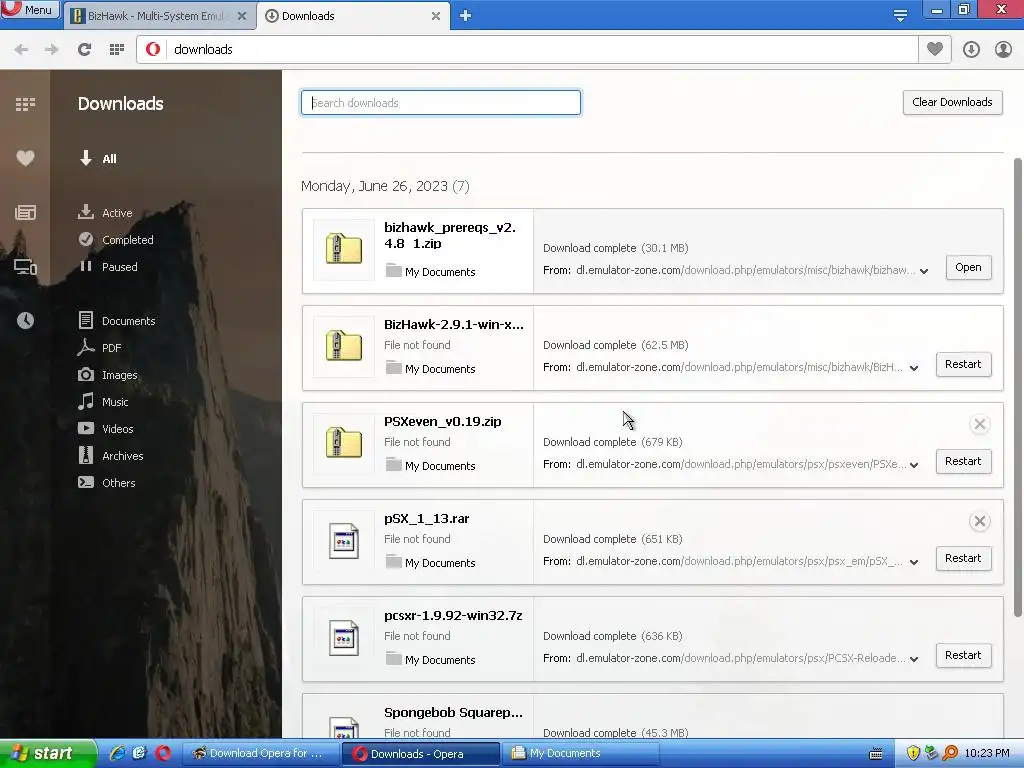
Task: Filter downloads by Others
Action: click(106, 483)
